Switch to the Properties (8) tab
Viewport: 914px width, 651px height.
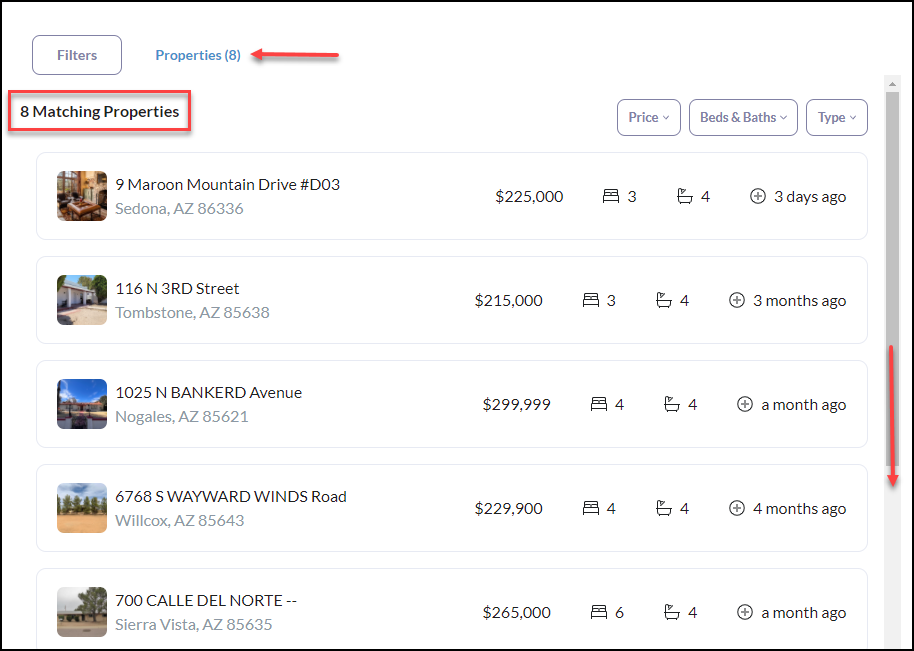(198, 55)
